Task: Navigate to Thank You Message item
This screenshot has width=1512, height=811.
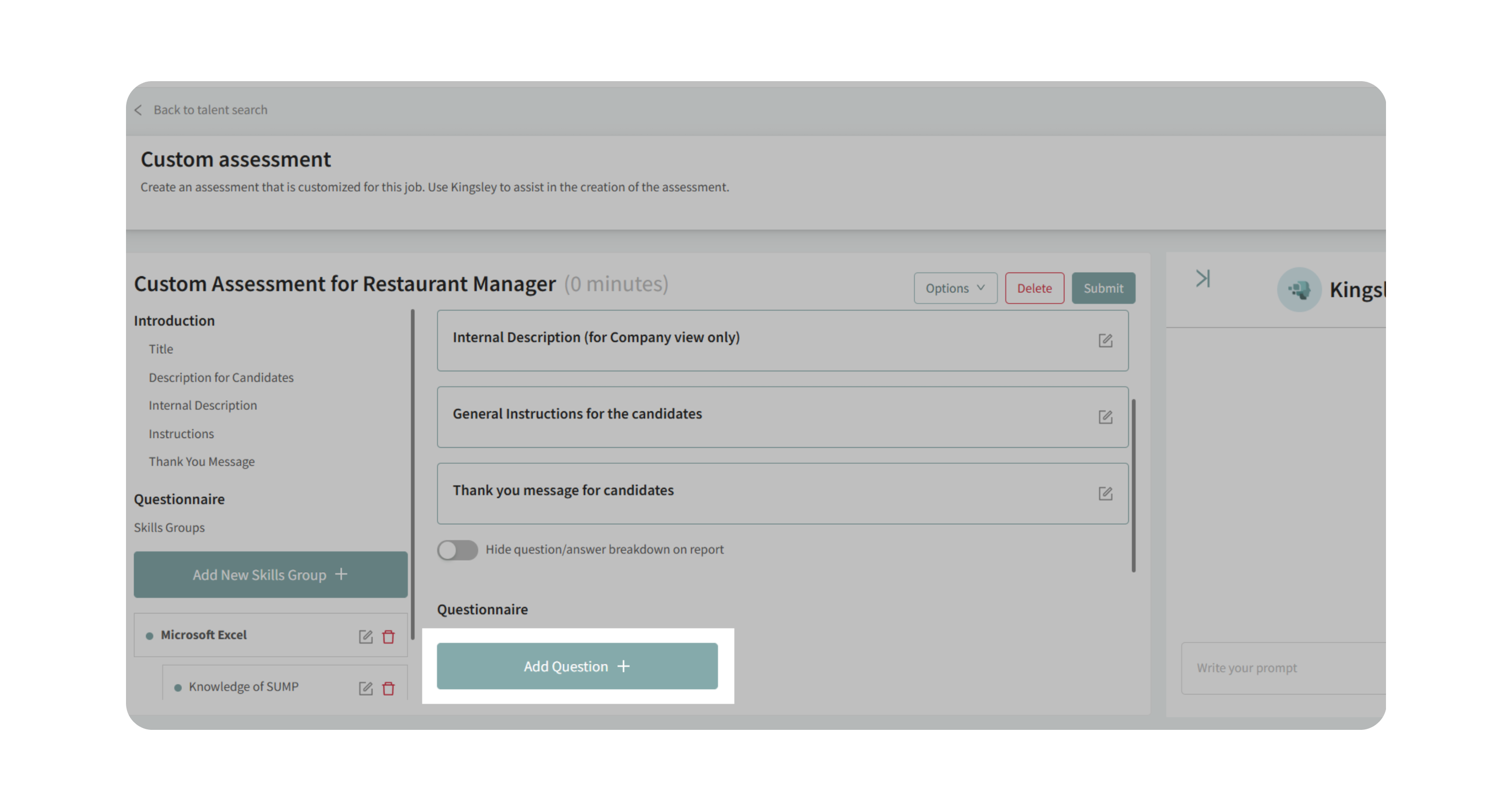Action: [x=201, y=462]
